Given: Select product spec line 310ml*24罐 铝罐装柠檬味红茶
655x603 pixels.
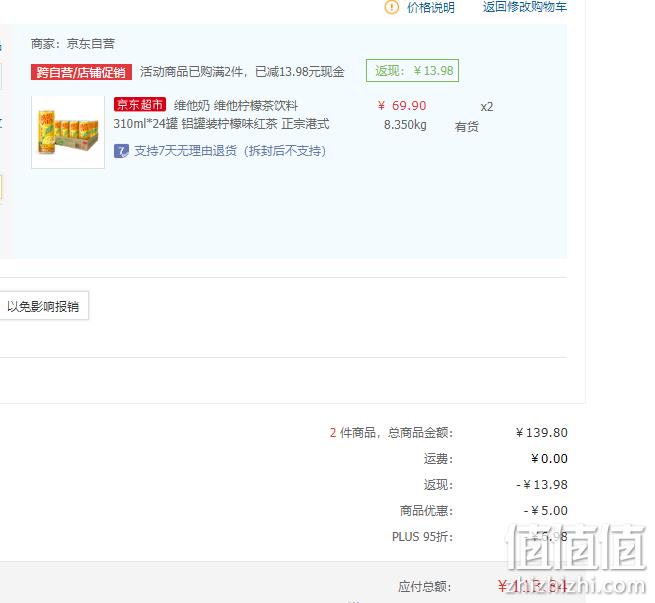Looking at the screenshot, I should pos(195,124).
